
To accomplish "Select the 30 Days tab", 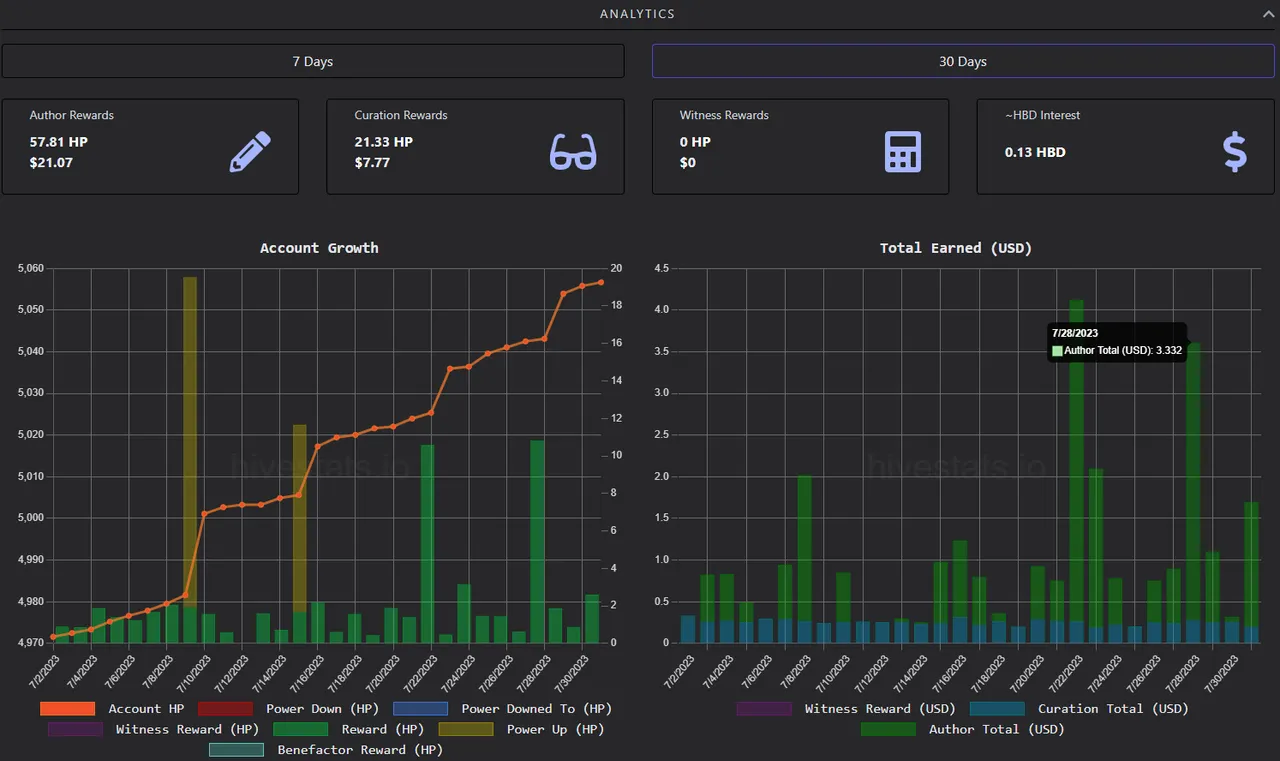I will [x=962, y=61].
